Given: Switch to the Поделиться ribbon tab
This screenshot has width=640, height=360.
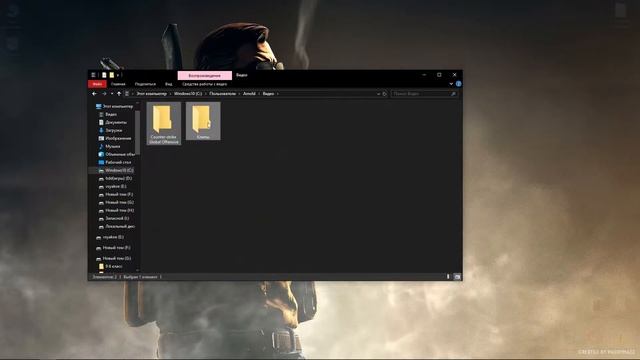Looking at the screenshot, I should [x=145, y=84].
